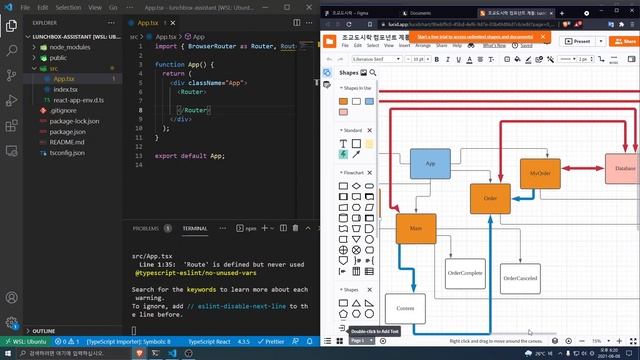The width and height of the screenshot is (640, 360).
Task: Open Arrange menu in Lucidchart
Action: [x=423, y=46]
